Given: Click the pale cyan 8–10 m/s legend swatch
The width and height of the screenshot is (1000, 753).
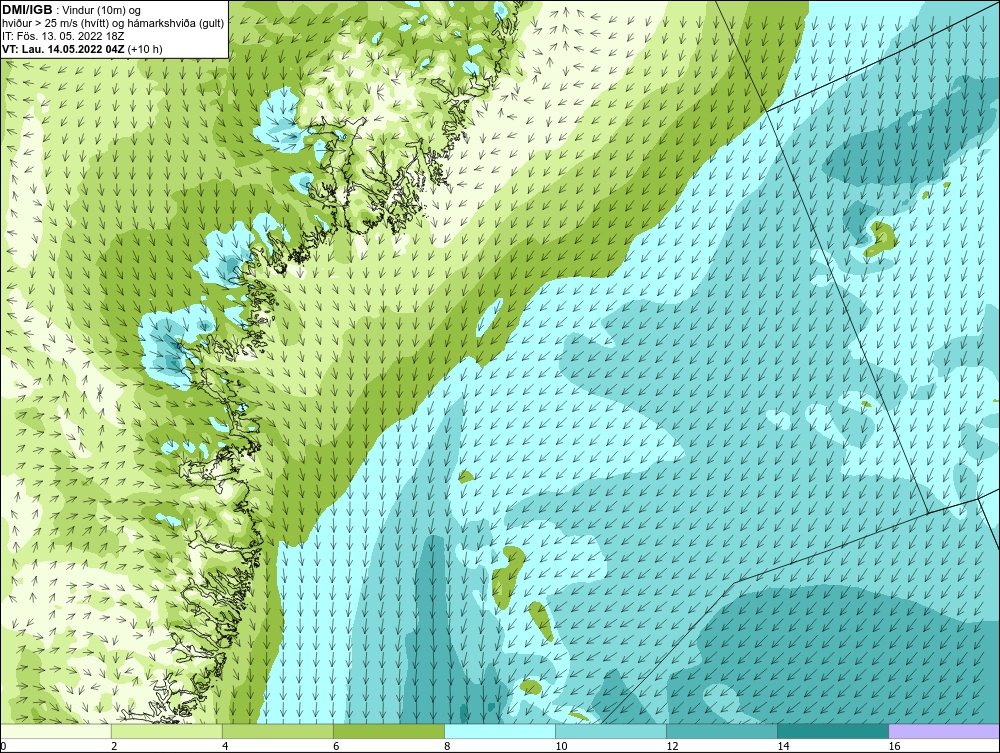Looking at the screenshot, I should pyautogui.click(x=499, y=731).
